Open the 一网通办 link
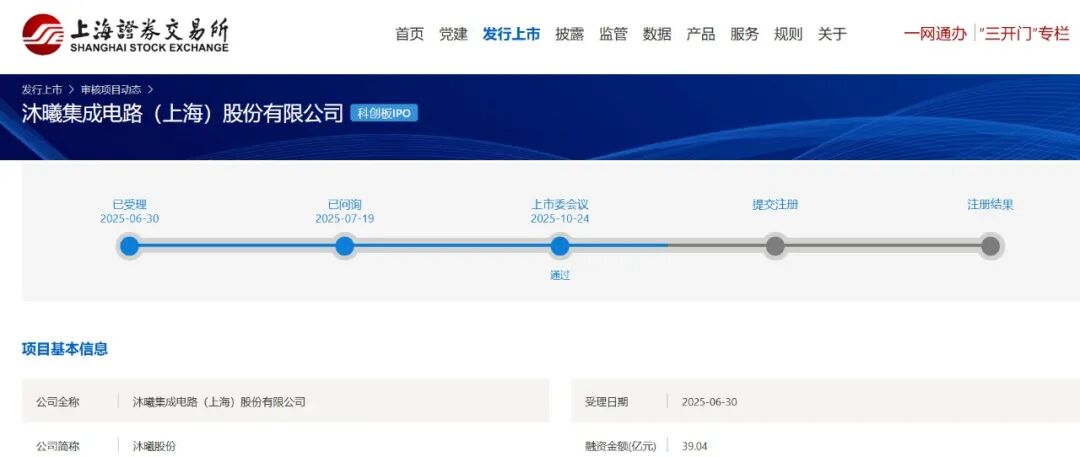 coord(935,34)
